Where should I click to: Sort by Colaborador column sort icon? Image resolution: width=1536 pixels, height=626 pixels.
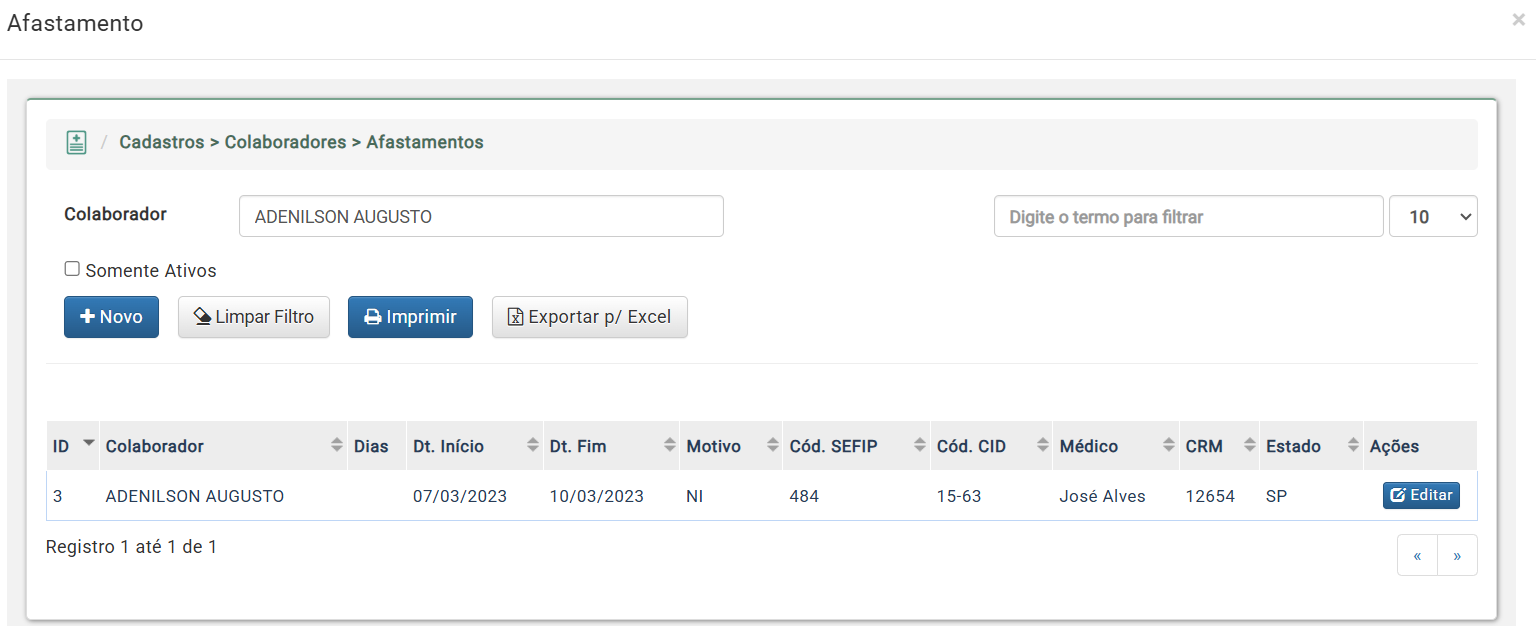337,446
